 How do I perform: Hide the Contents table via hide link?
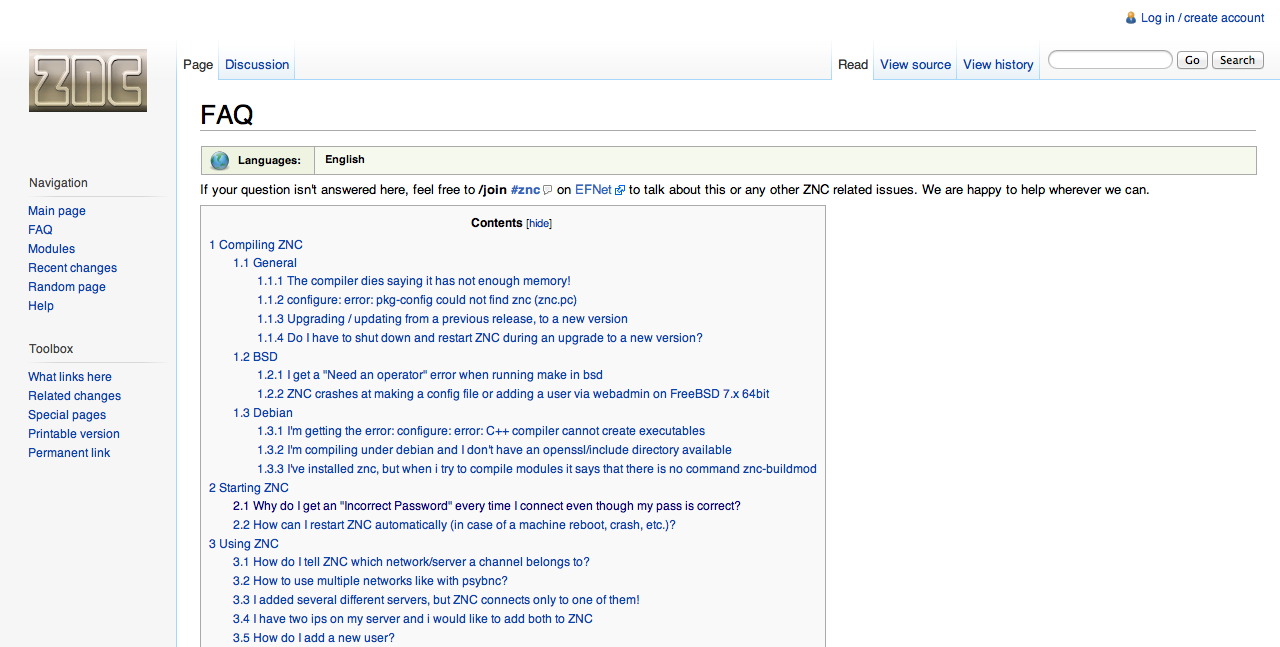click(539, 224)
